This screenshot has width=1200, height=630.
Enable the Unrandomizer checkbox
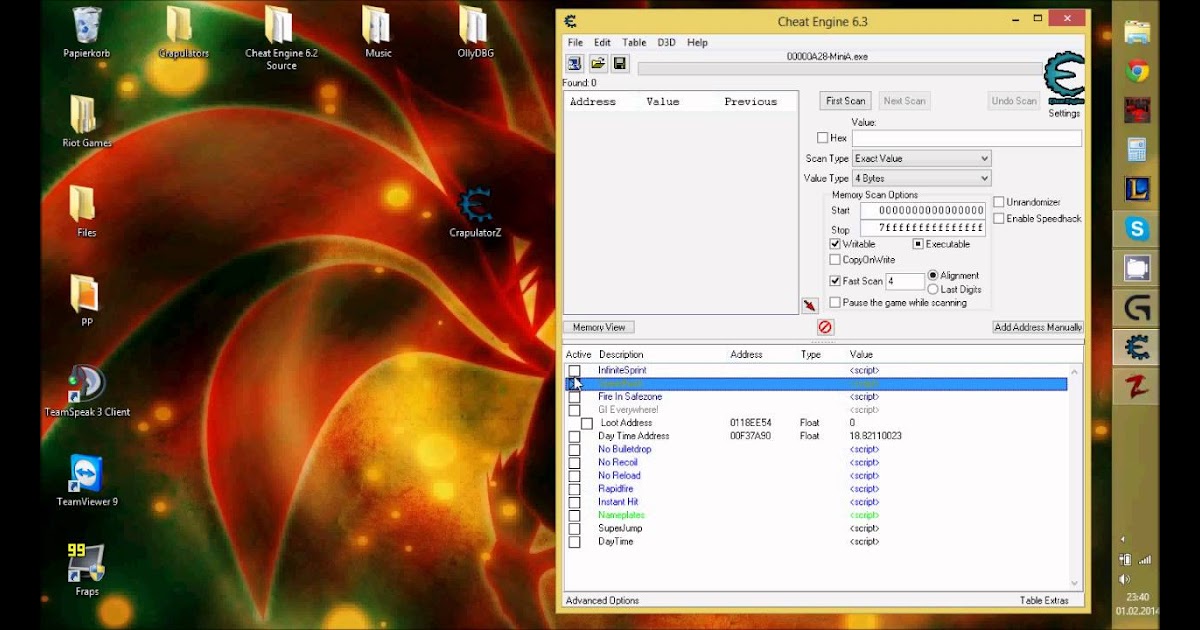tap(999, 202)
